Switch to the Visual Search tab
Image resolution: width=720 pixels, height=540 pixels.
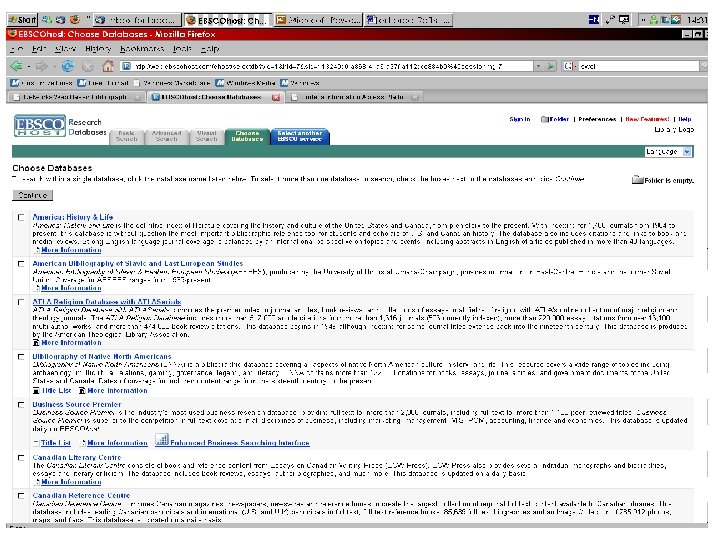[x=207, y=136]
